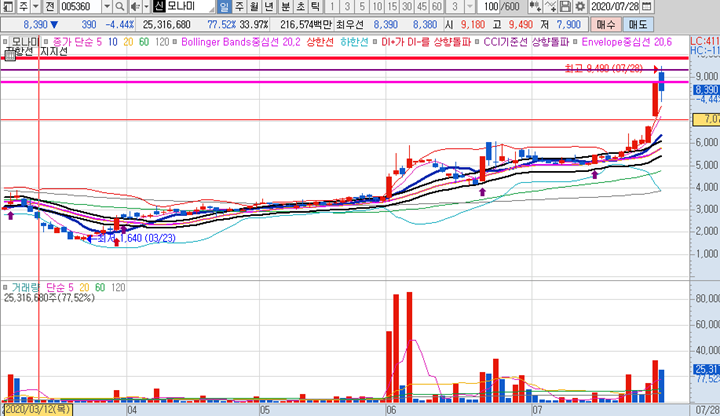
Task: Click the 상한선 legend label
Action: click(320, 42)
